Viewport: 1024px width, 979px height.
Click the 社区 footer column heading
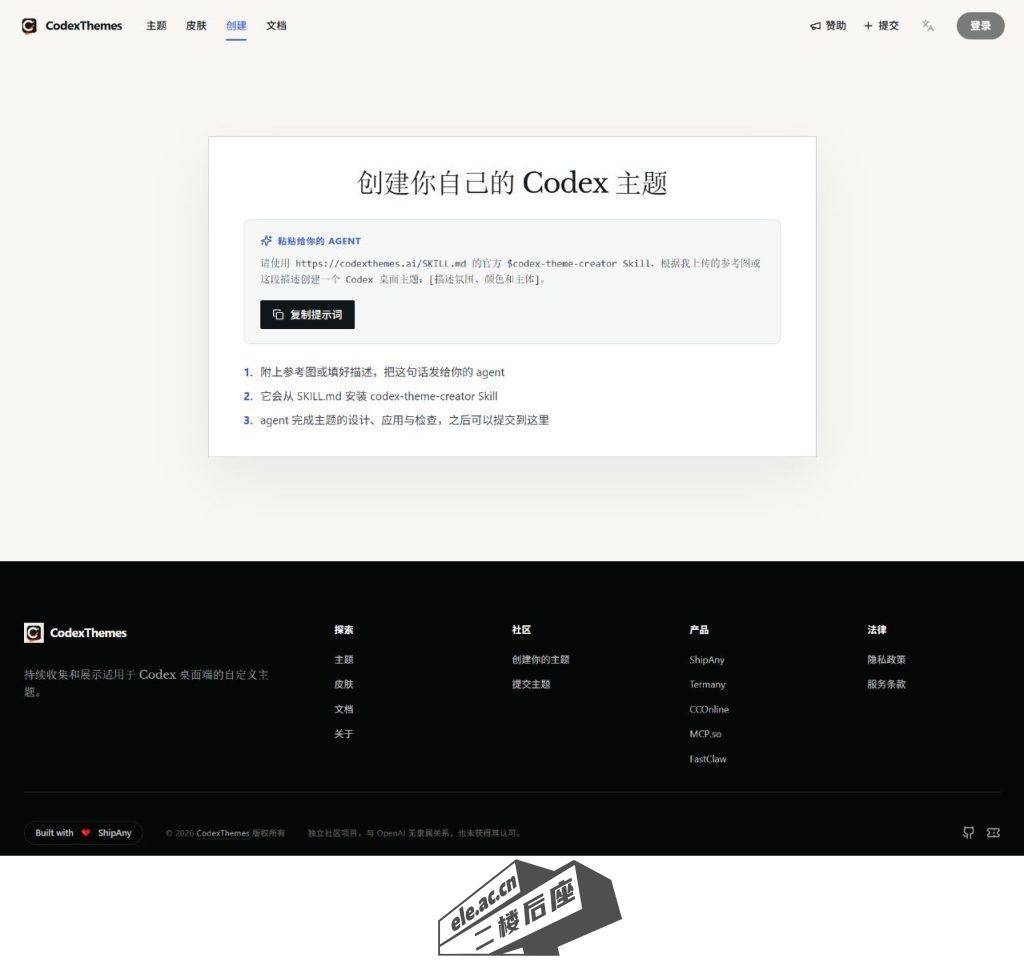click(x=521, y=630)
